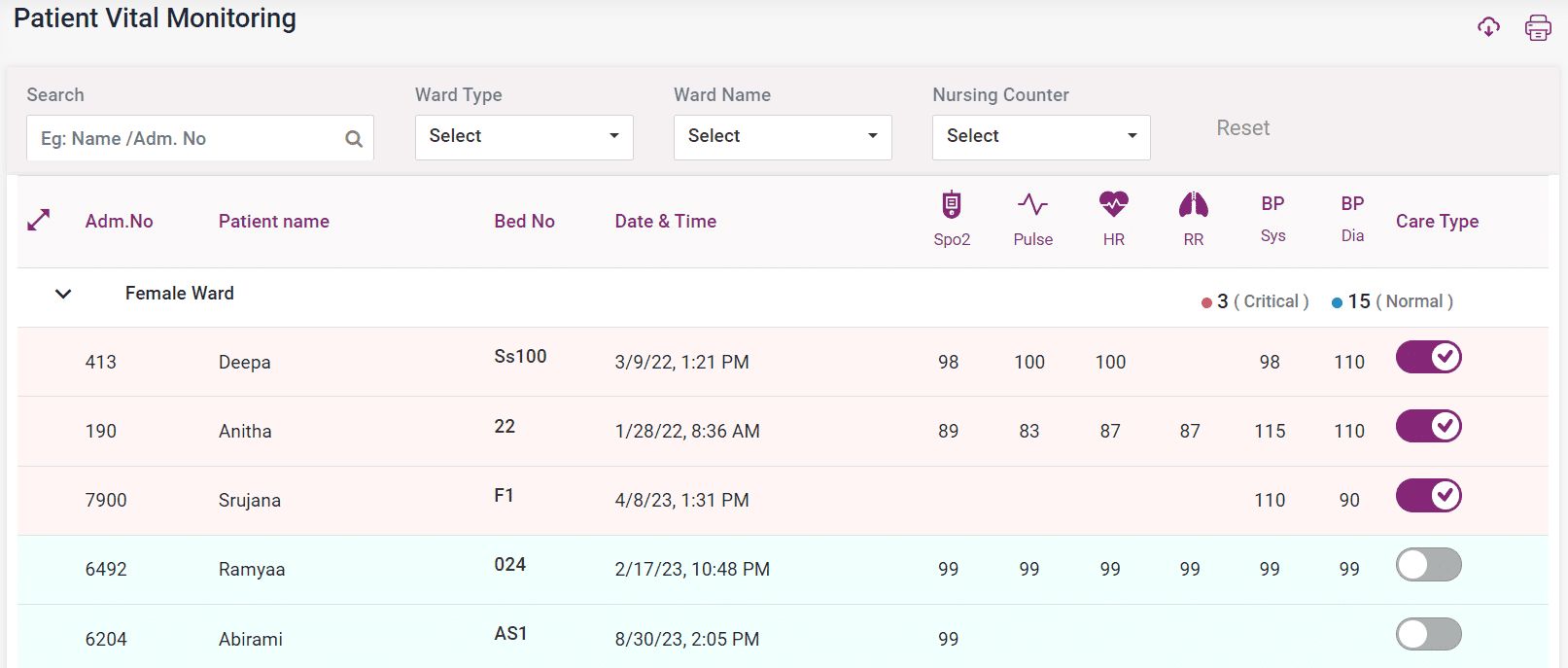Click the cloud download icon
Image resolution: width=1568 pixels, height=668 pixels.
[1488, 27]
